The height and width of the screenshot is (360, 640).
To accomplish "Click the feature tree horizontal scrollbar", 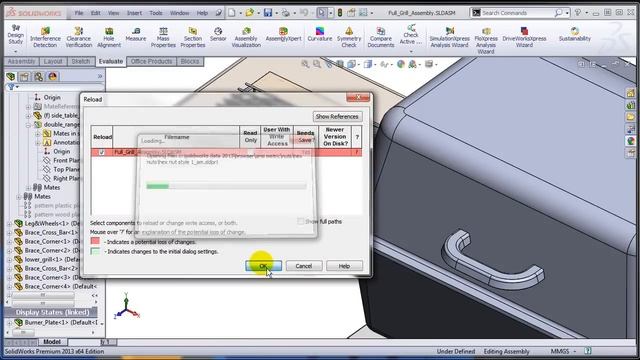I will tap(42, 303).
